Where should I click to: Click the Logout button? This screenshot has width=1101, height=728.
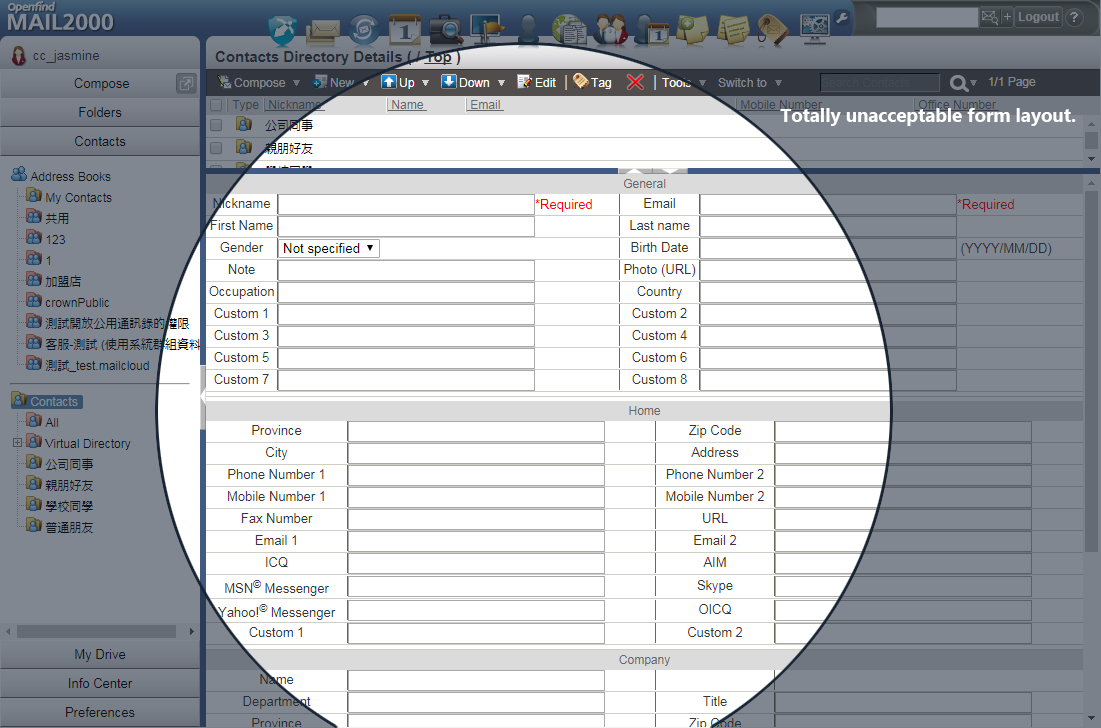click(1038, 17)
